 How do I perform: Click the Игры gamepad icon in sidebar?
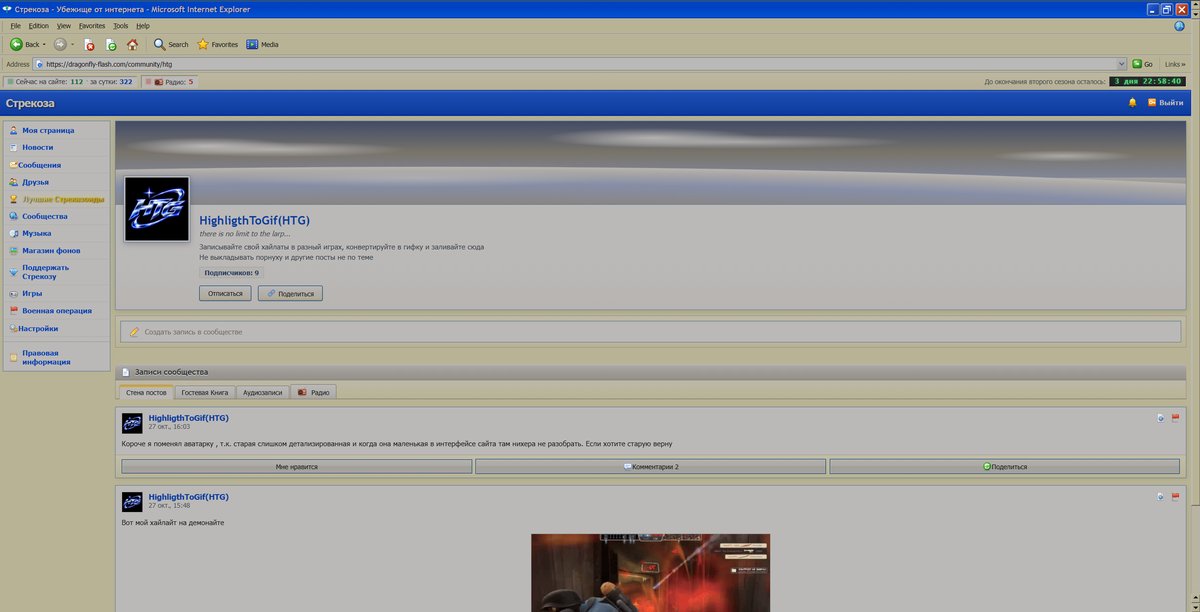pos(13,294)
